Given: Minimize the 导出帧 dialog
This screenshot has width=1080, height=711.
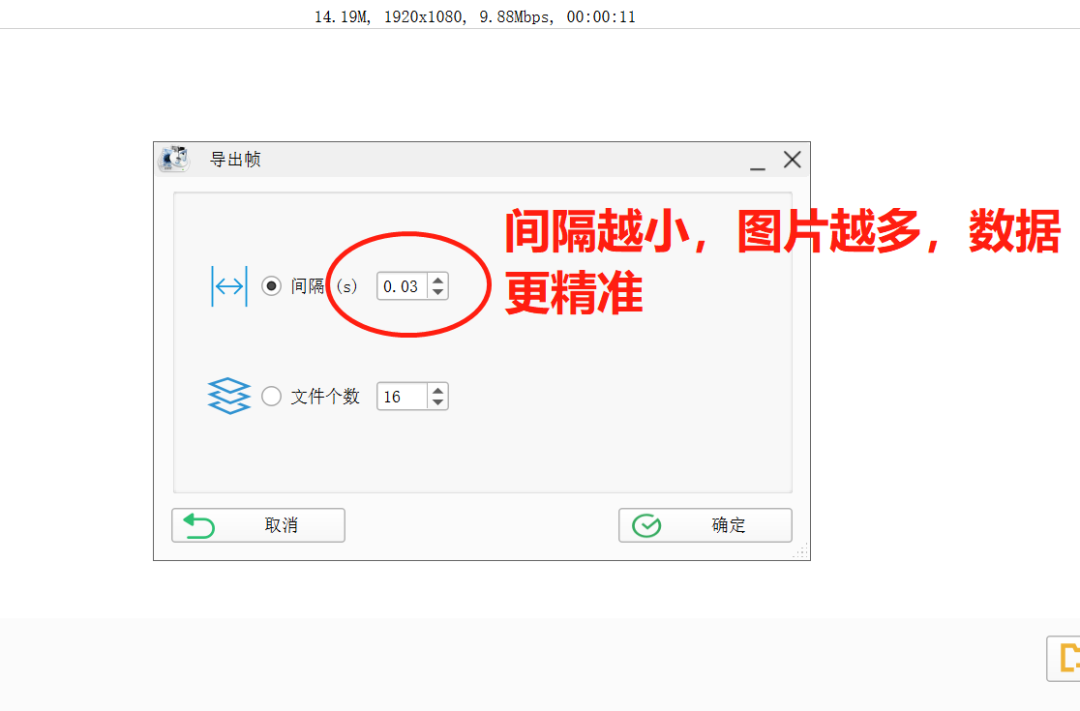Looking at the screenshot, I should click(758, 161).
